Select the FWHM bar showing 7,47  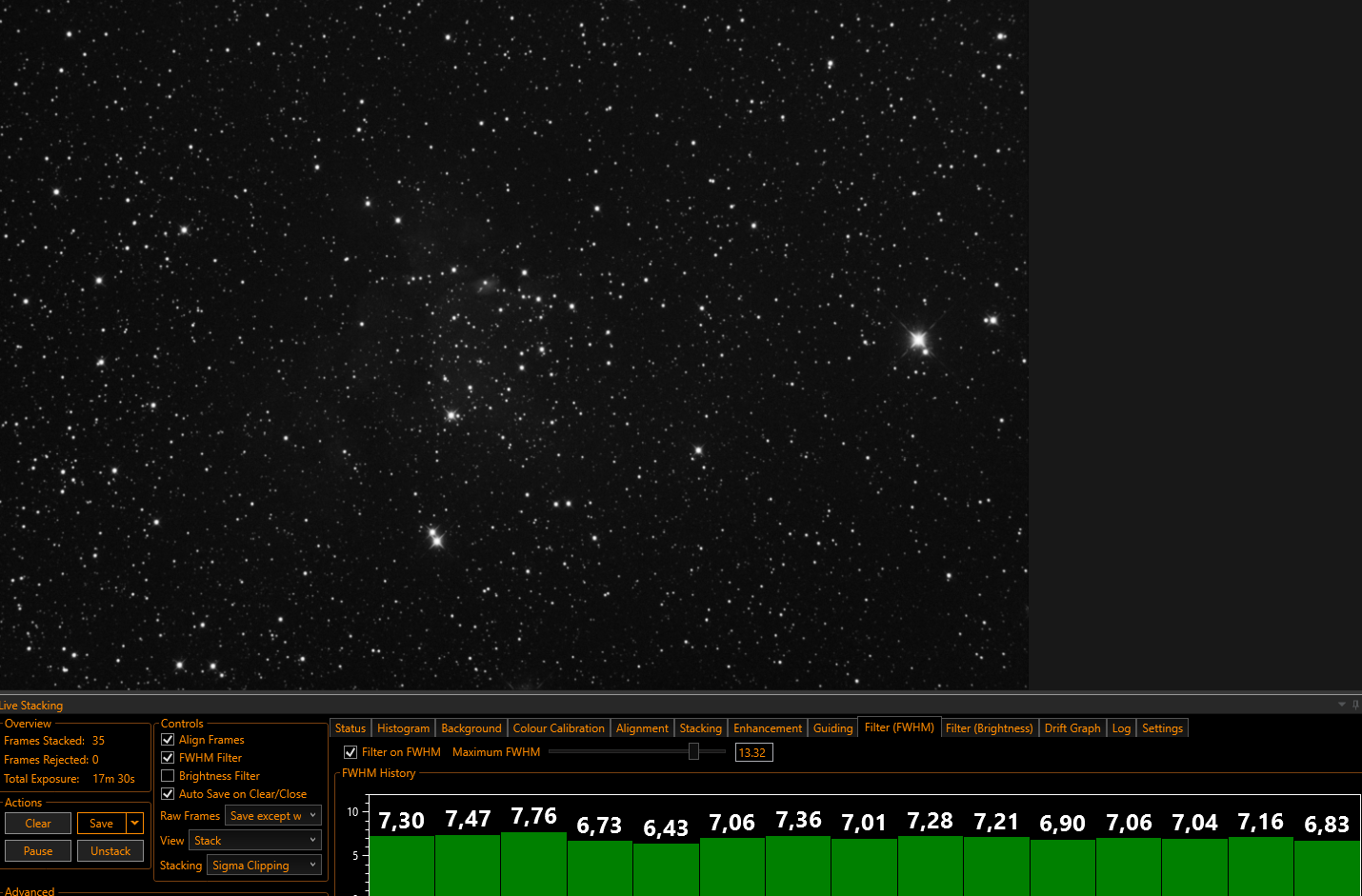pyautogui.click(x=468, y=865)
